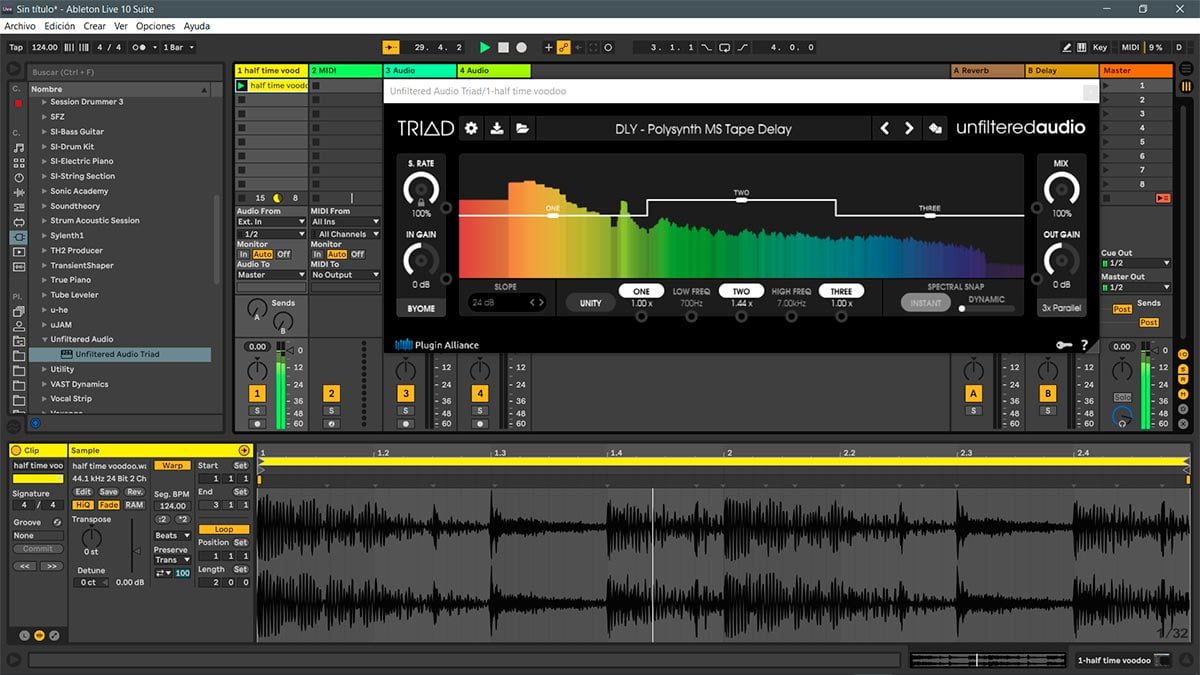Open the preset folder icon in Triad
1200x675 pixels.
point(522,128)
